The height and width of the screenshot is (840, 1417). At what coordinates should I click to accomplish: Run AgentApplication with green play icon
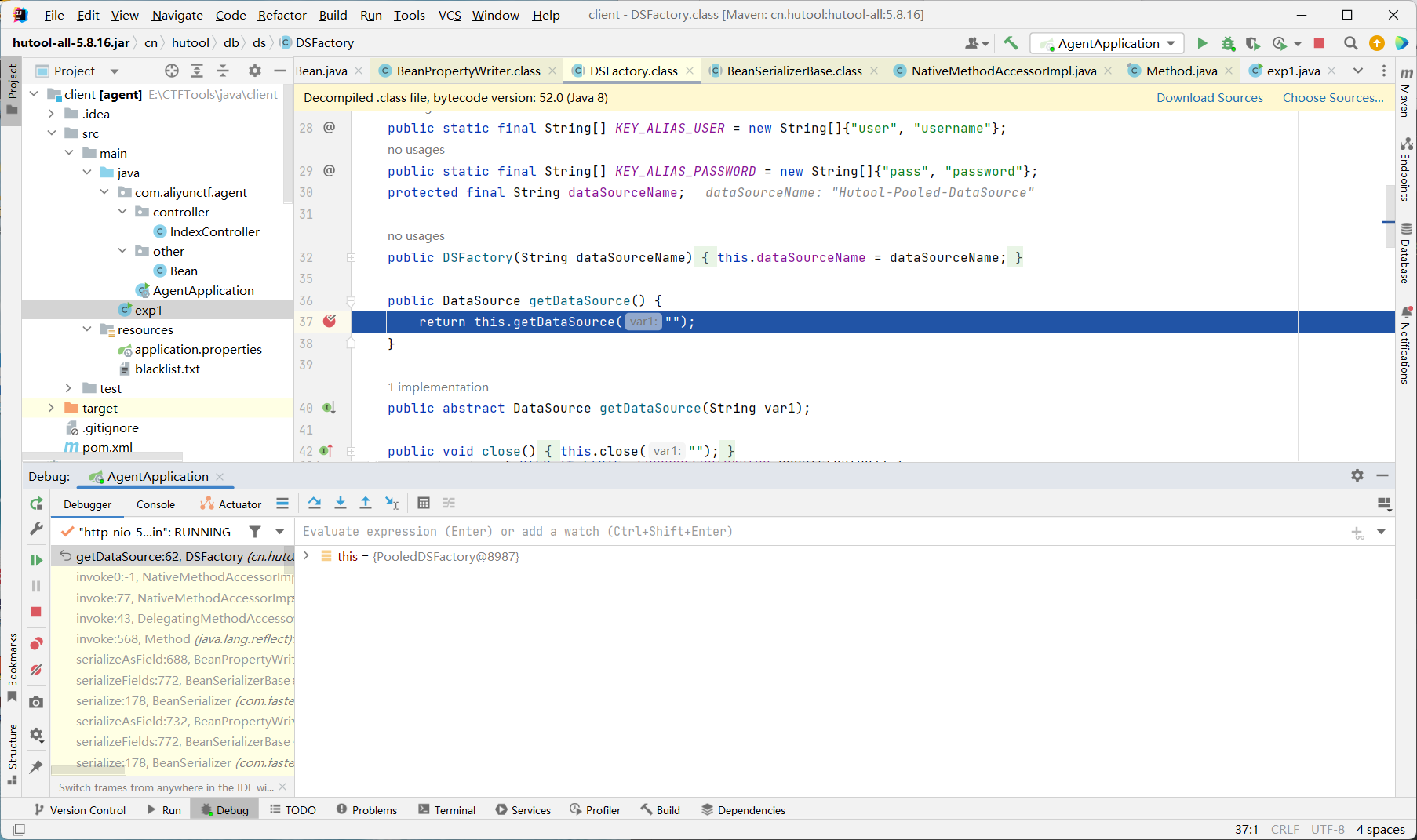click(x=1202, y=43)
